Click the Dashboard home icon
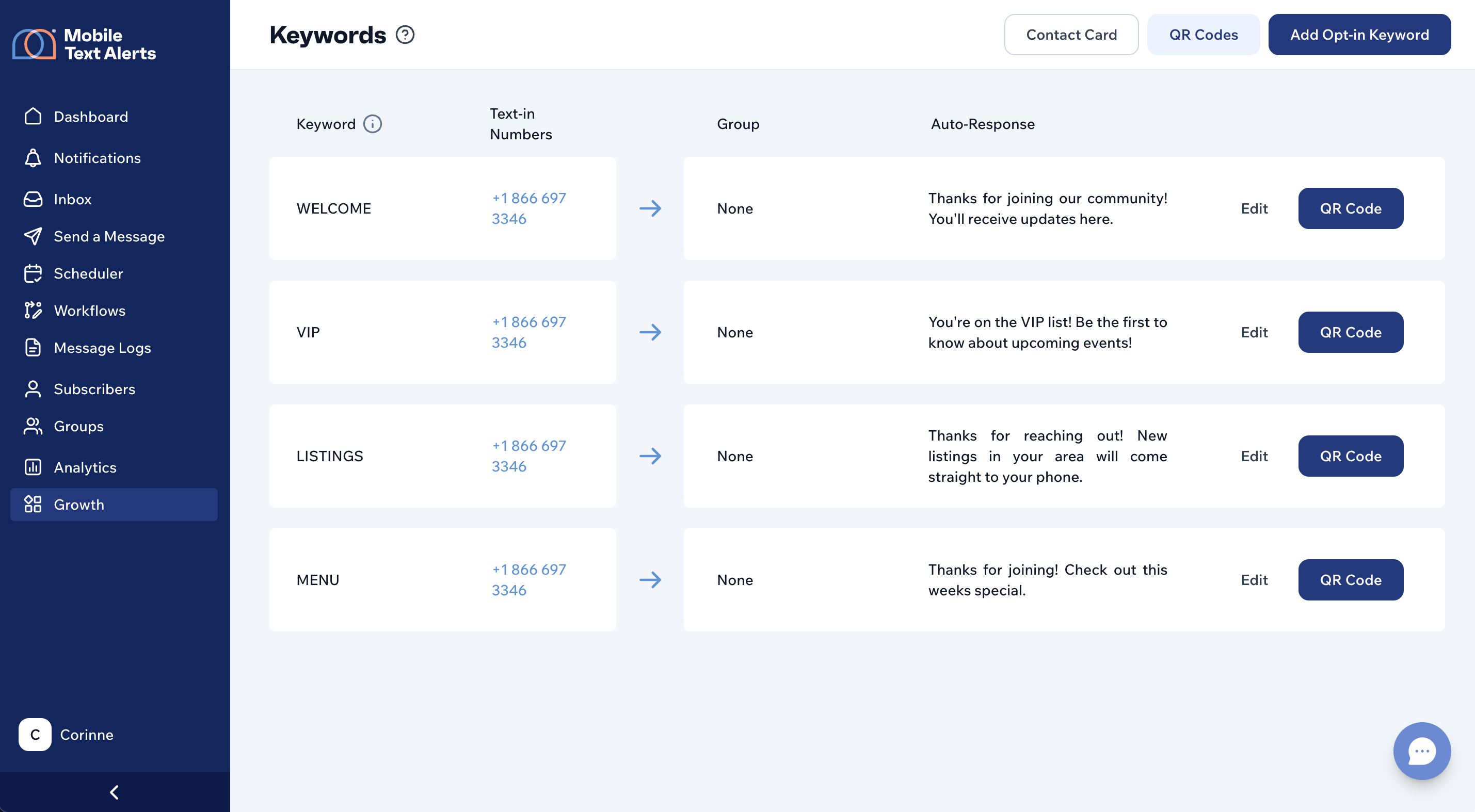1475x812 pixels. (x=33, y=116)
